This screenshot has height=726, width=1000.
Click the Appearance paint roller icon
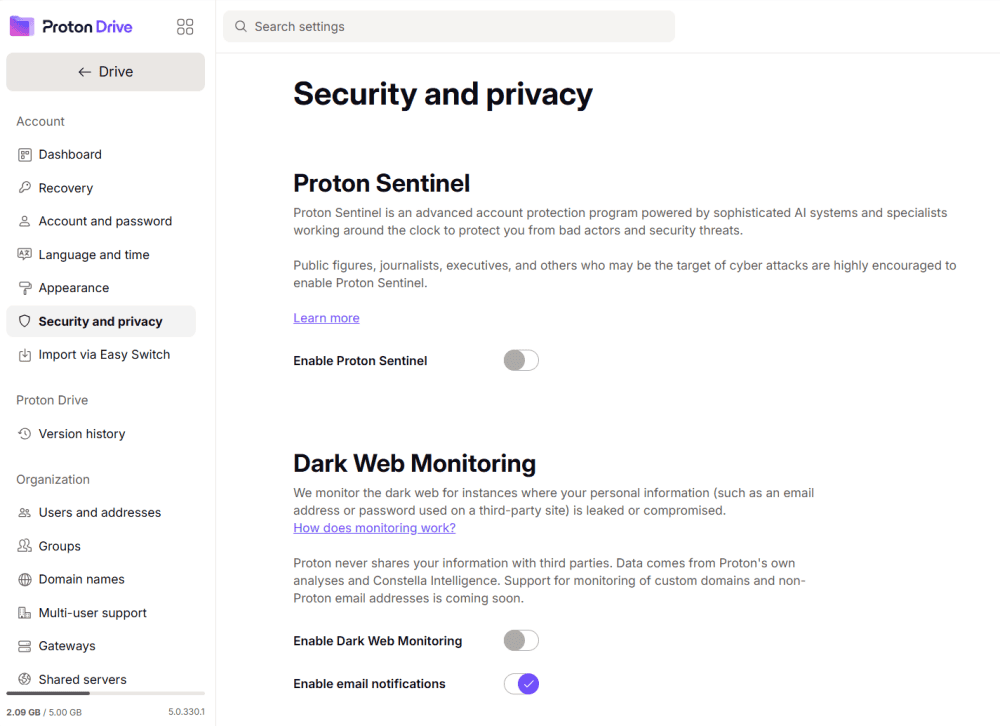point(25,288)
